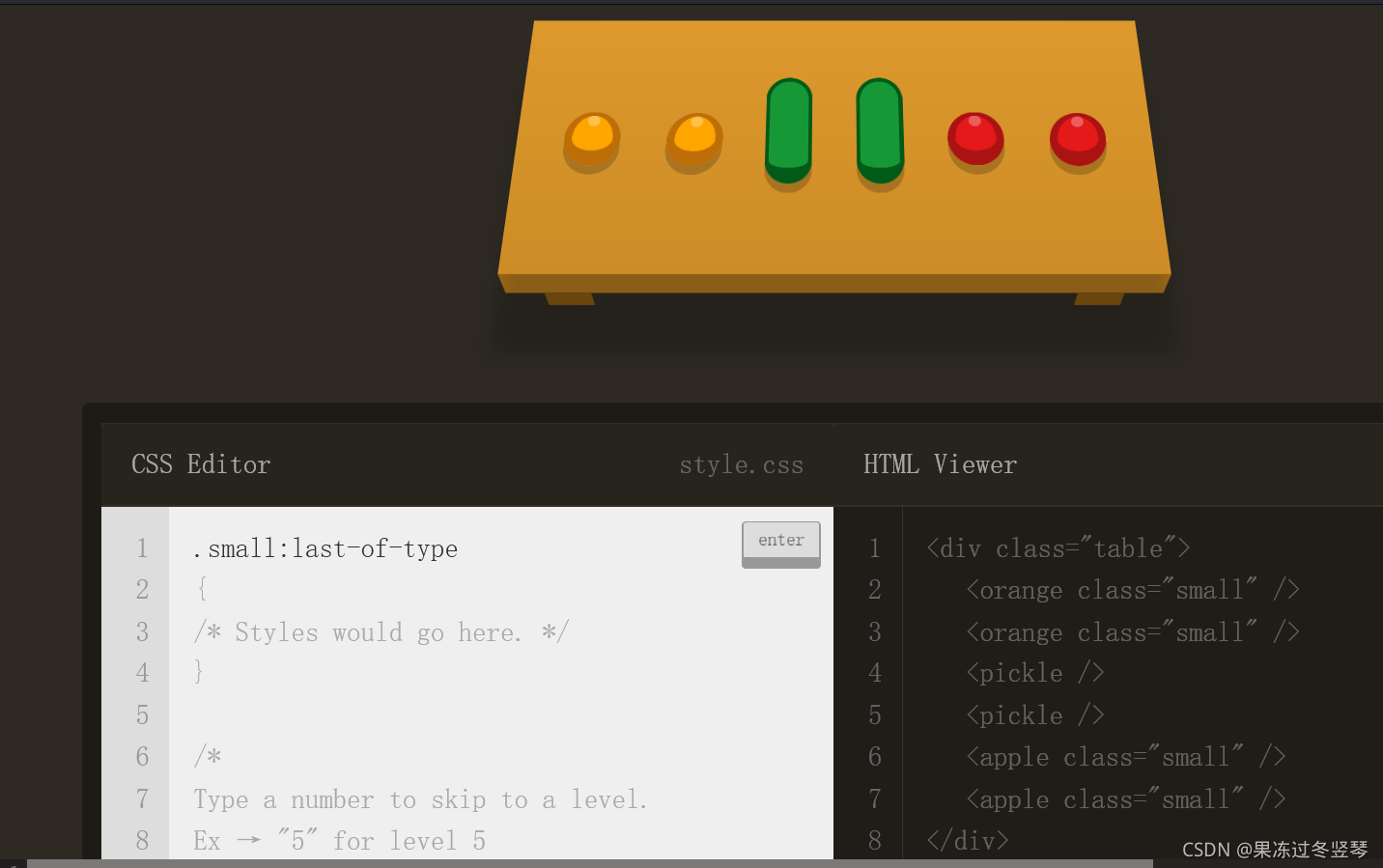
Task: Click the rightmost red apple
Action: (1077, 140)
